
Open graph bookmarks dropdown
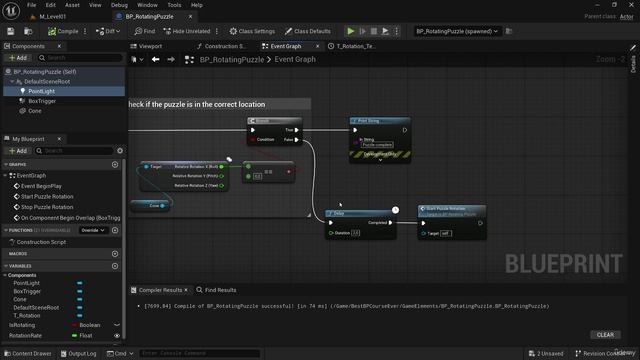(137, 60)
